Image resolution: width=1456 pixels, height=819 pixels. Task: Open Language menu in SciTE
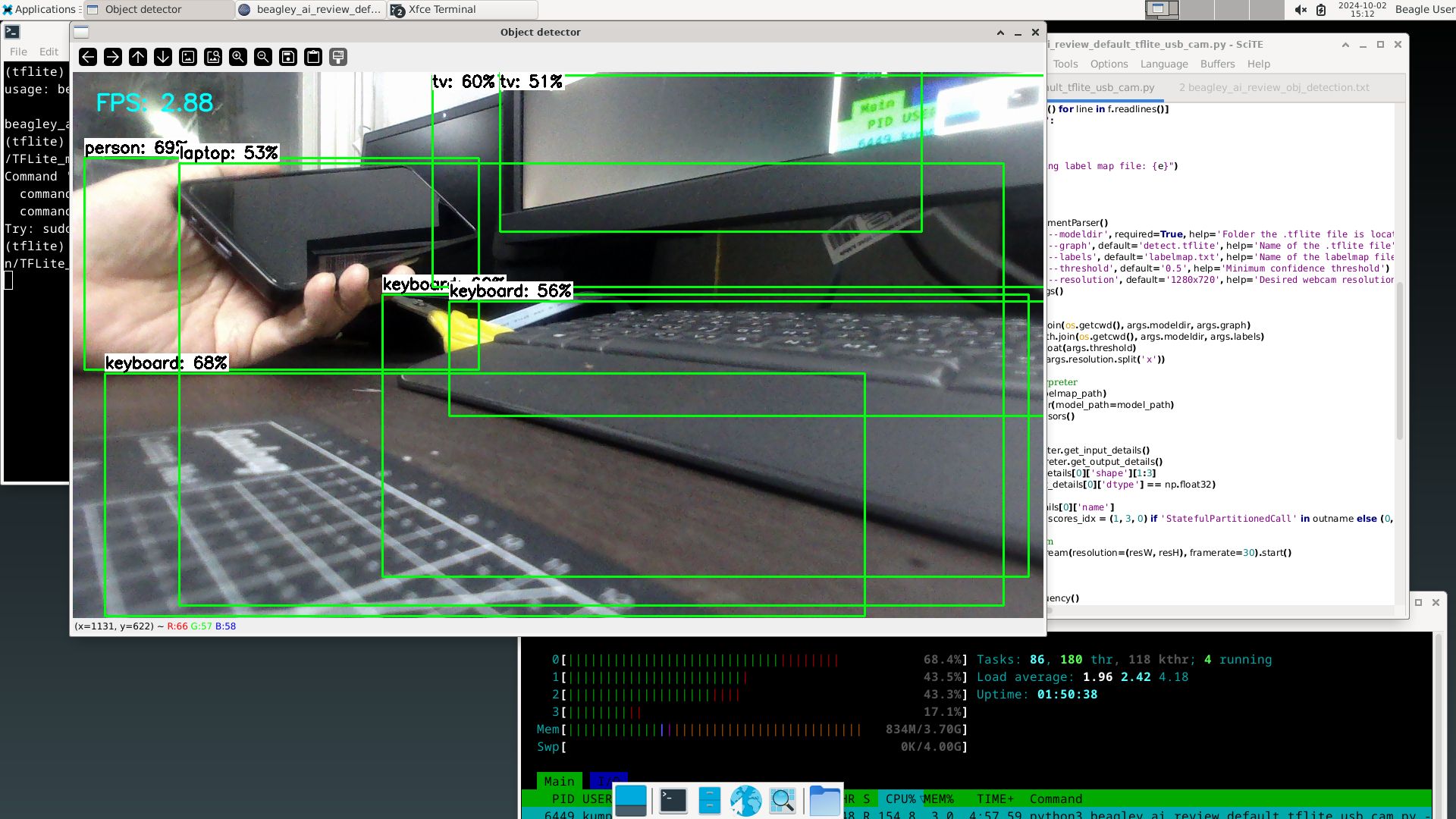tap(1164, 64)
